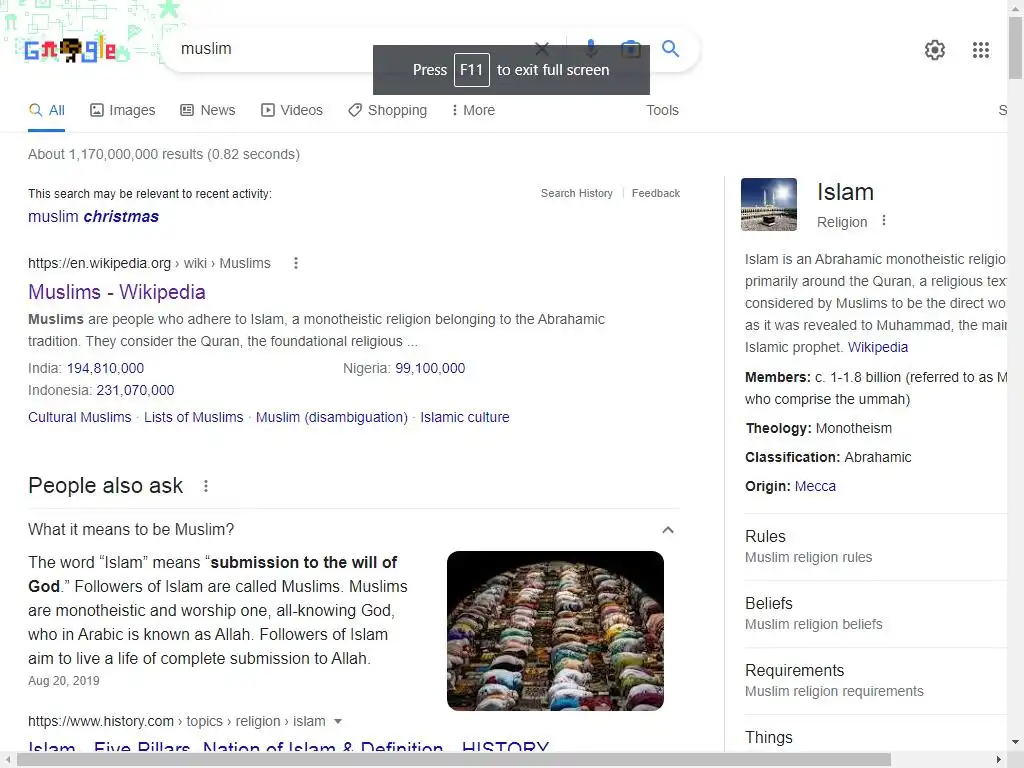
Task: Open the Cultural Muslims sitelink
Action: (x=80, y=417)
